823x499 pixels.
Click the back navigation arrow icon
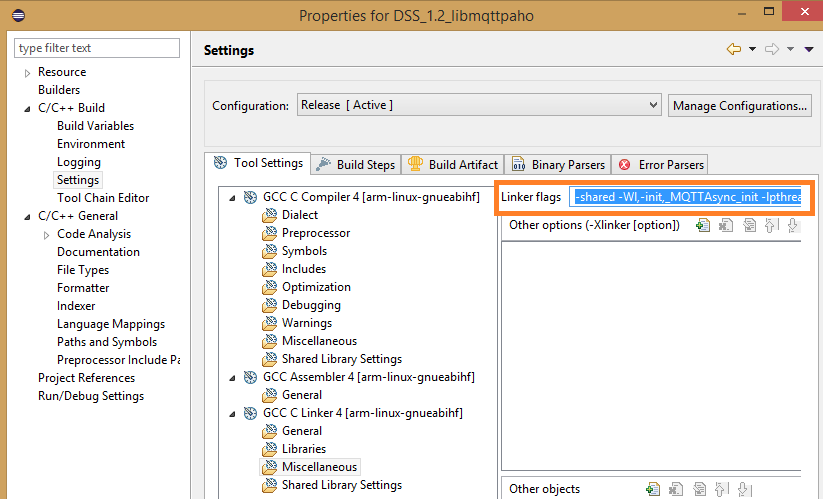tap(734, 49)
